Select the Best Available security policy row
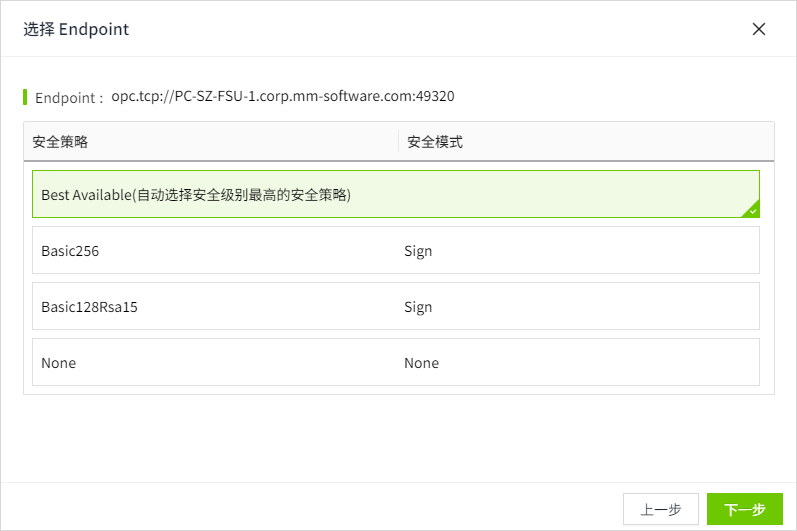 click(196, 195)
